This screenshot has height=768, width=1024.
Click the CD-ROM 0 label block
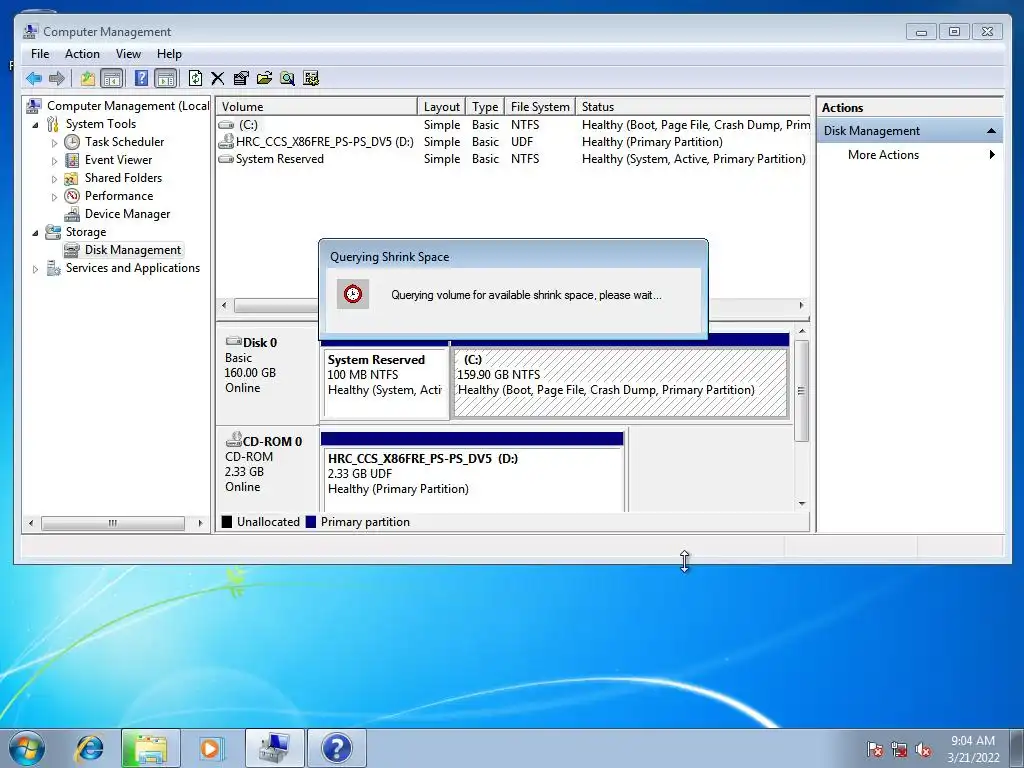(268, 467)
